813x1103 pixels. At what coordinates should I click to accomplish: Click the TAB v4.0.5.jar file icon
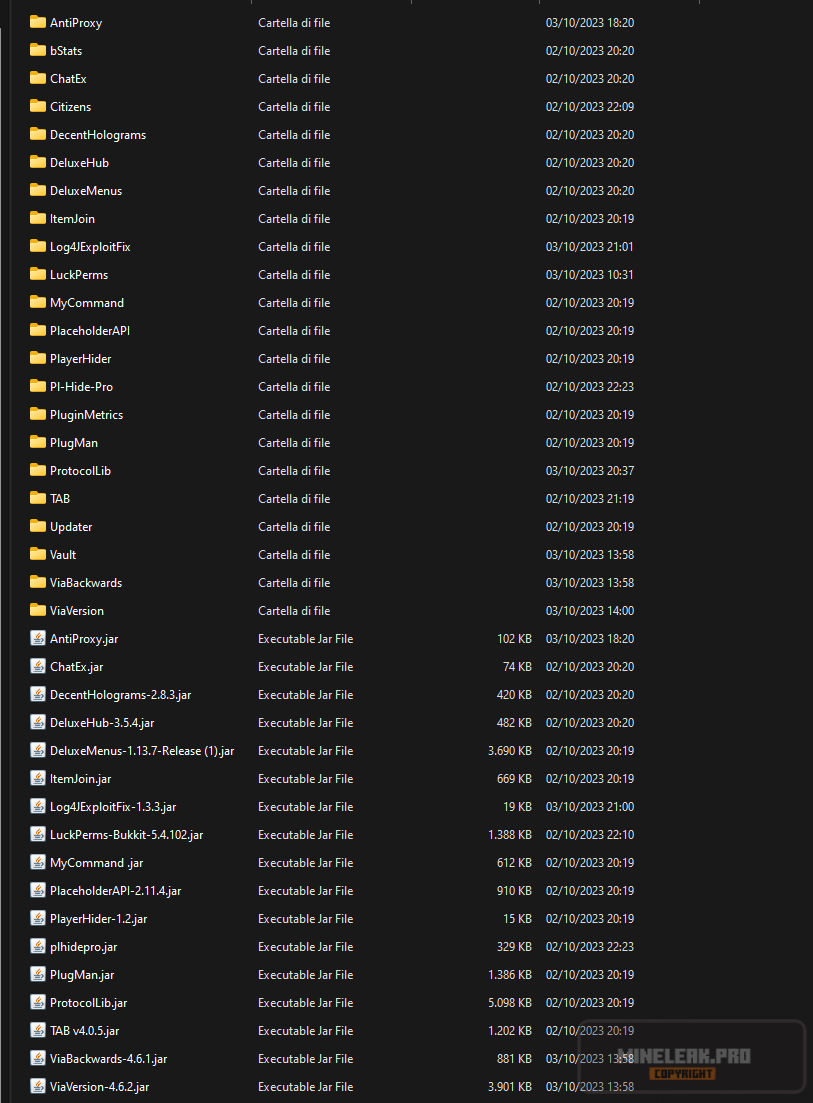(x=38, y=1030)
